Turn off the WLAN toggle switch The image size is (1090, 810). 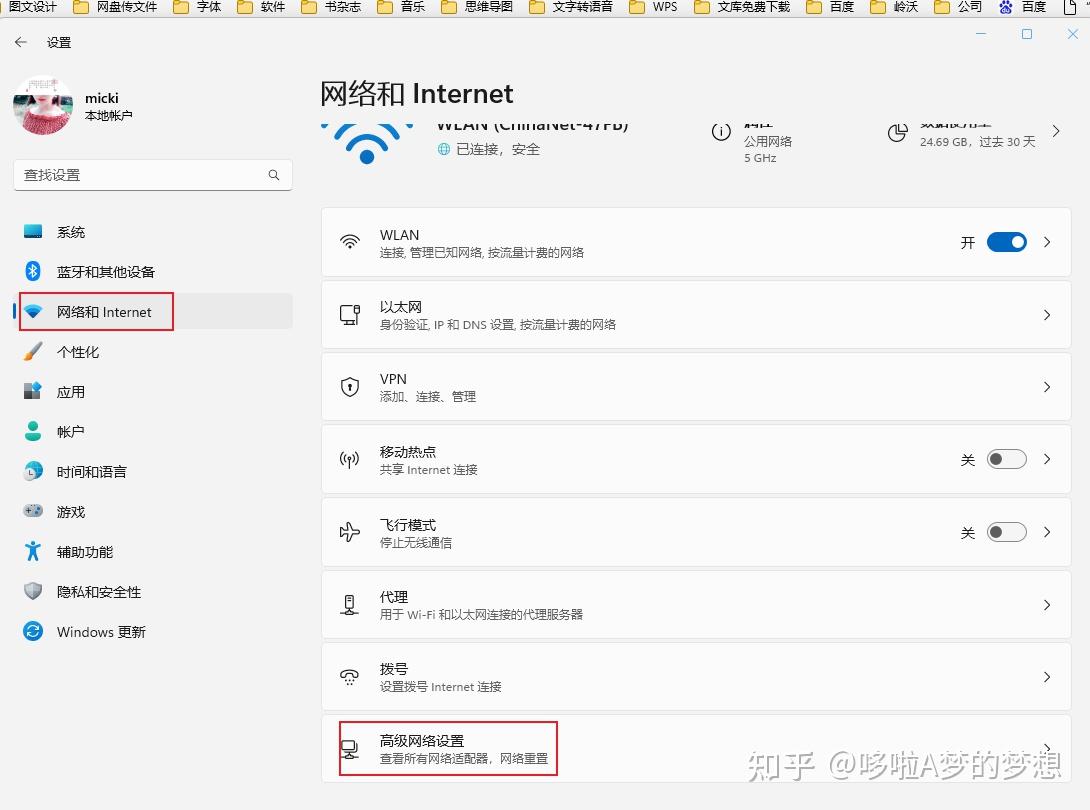[x=1007, y=242]
